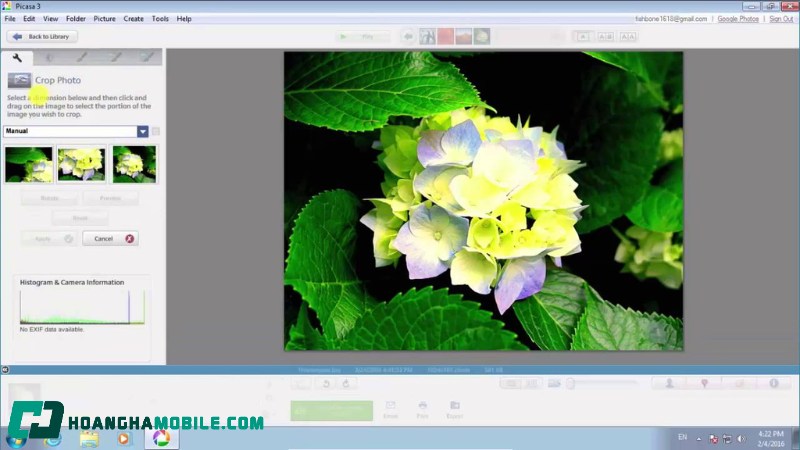
Task: Open the Manual crop dimension dropdown
Action: 70,131
